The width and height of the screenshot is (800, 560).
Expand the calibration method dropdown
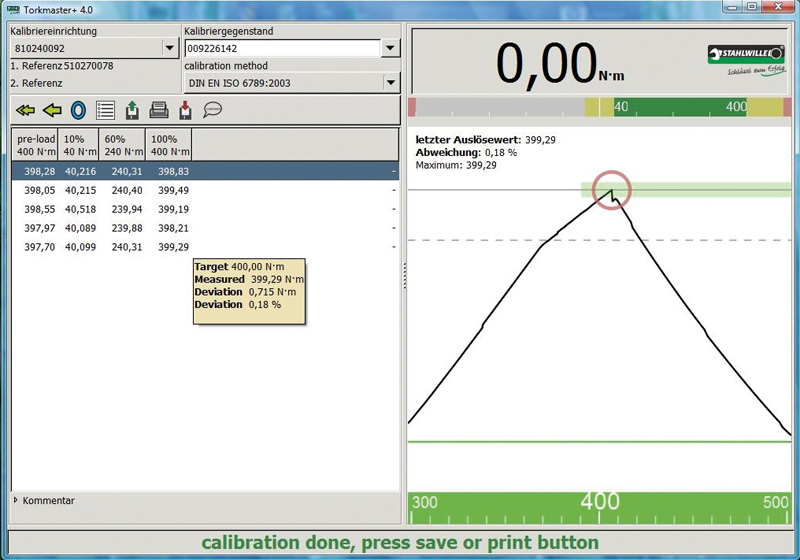(390, 83)
